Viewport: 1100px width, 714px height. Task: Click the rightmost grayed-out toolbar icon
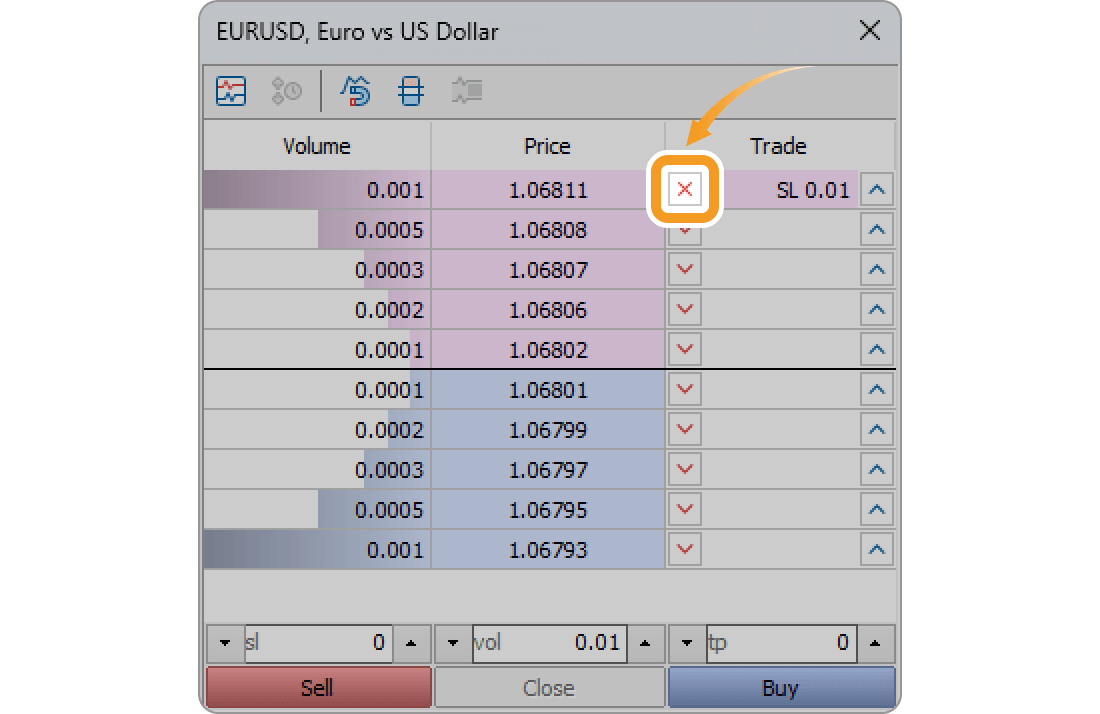point(466,90)
